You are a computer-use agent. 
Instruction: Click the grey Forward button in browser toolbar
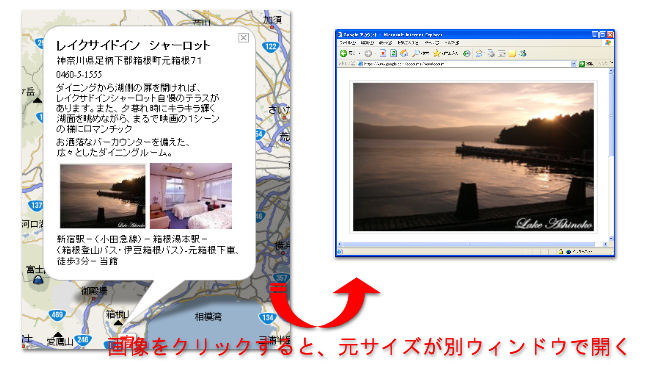368,54
